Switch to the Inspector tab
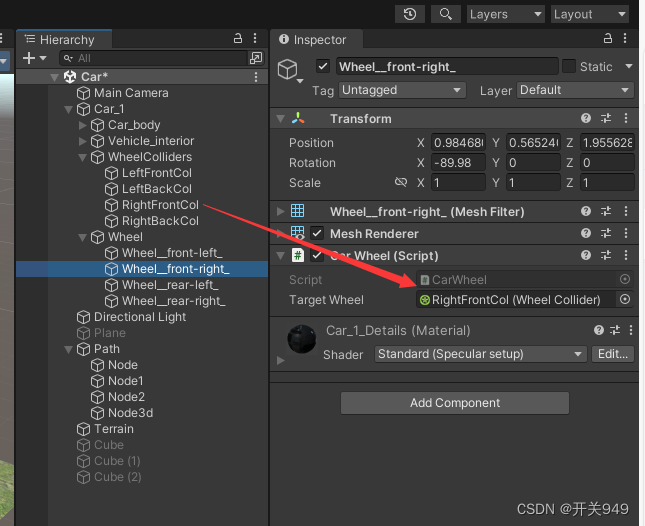The width and height of the screenshot is (645, 526). (317, 39)
